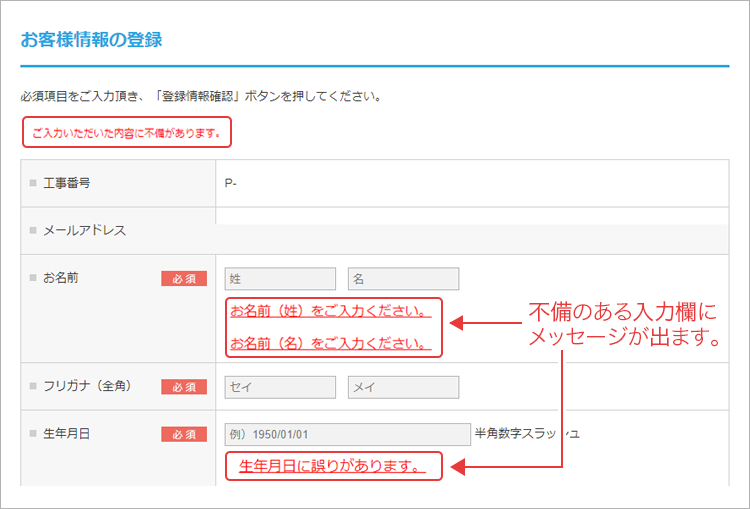
Task: Click the square bullet beside 工事番号
Action: tap(33, 183)
